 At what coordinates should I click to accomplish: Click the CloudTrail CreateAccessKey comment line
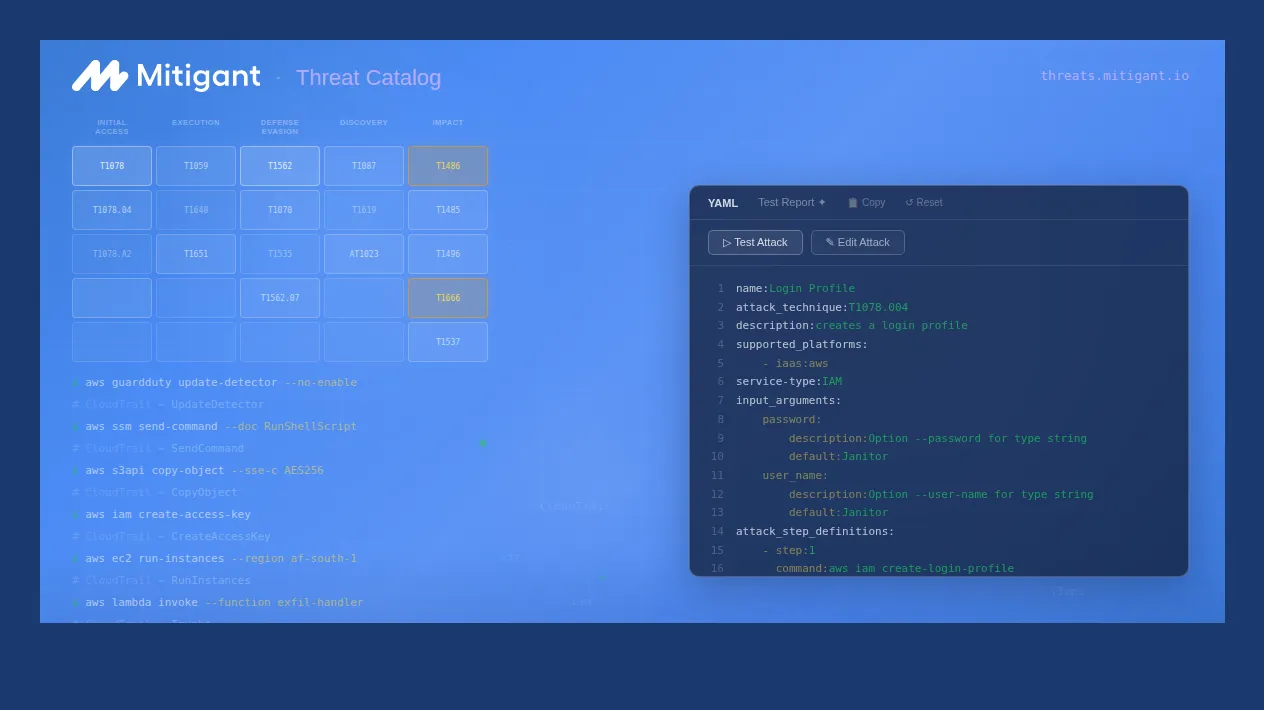tap(171, 536)
